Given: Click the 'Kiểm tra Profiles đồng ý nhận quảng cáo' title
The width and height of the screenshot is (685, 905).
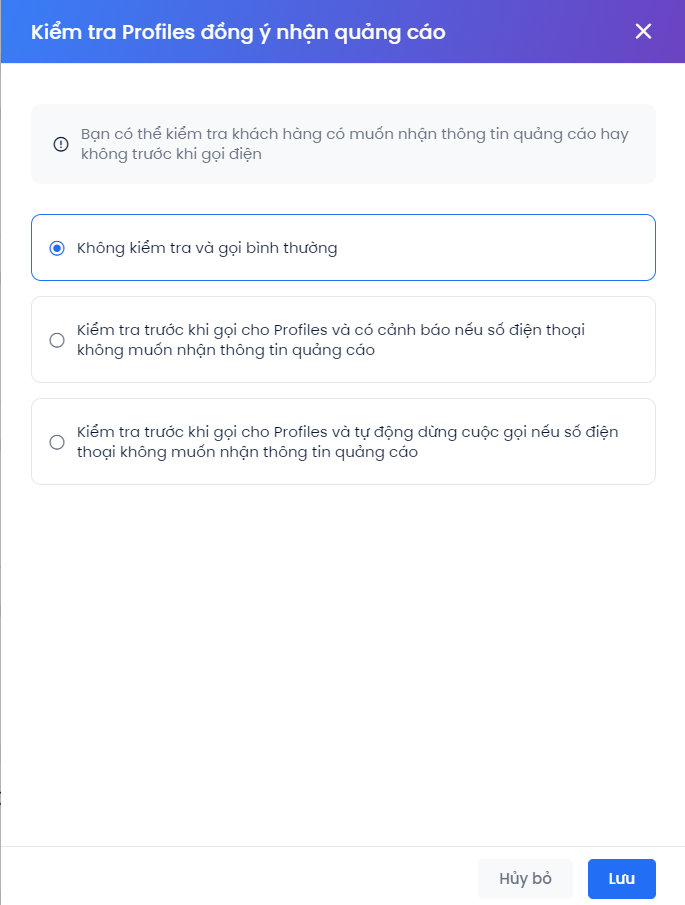Looking at the screenshot, I should coord(238,32).
